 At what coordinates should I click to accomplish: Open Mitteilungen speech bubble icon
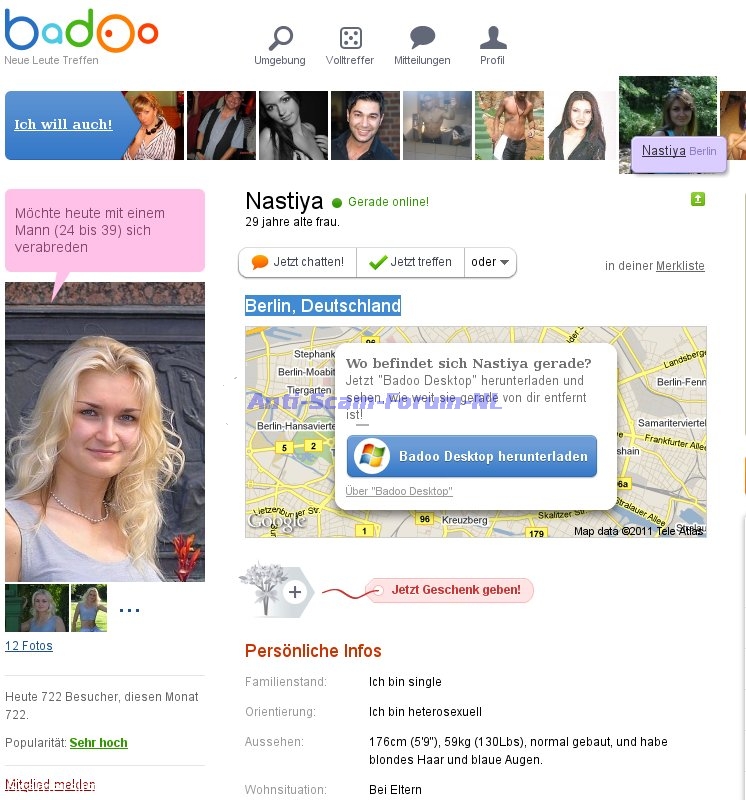pos(422,37)
